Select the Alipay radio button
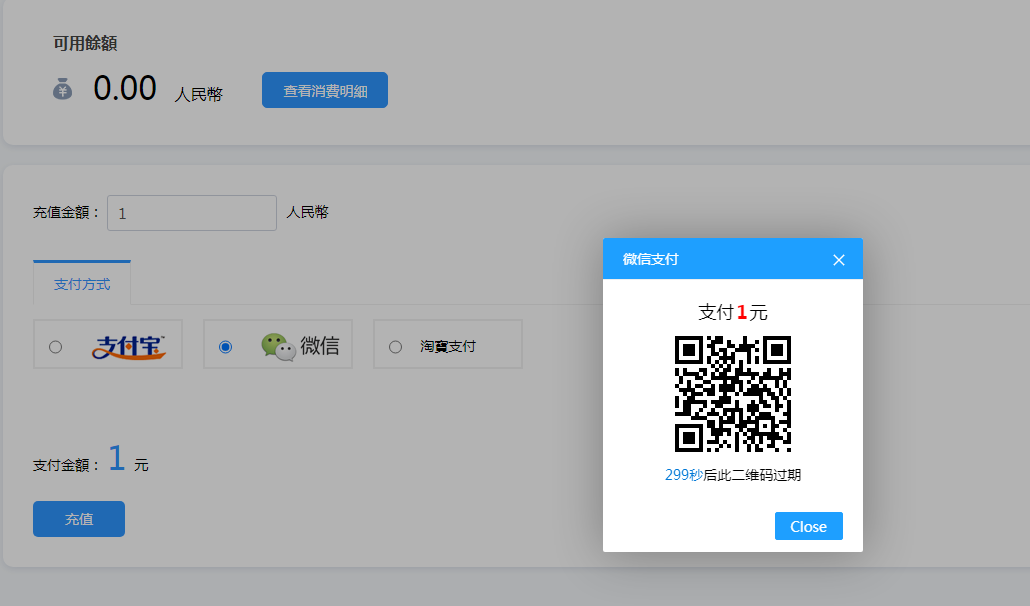Image resolution: width=1030 pixels, height=606 pixels. click(x=55, y=347)
